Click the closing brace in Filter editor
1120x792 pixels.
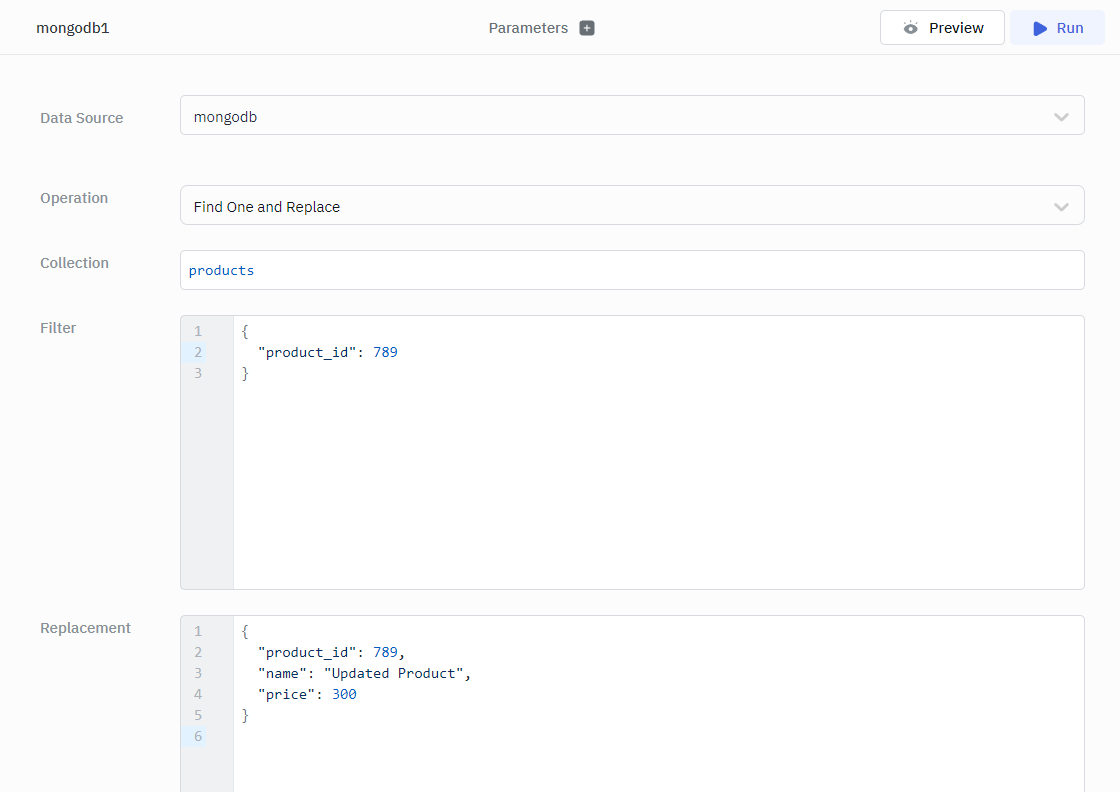[245, 373]
